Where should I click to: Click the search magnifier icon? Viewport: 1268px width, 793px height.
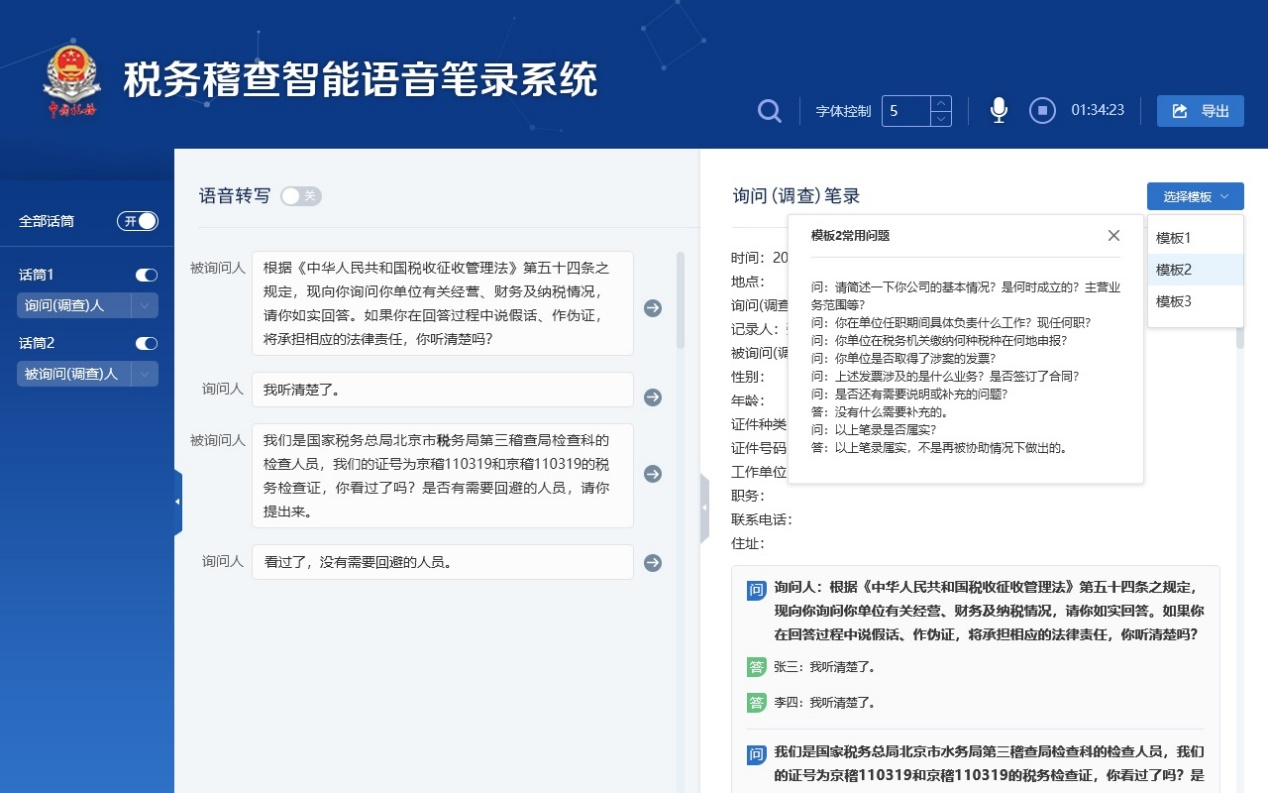(769, 110)
